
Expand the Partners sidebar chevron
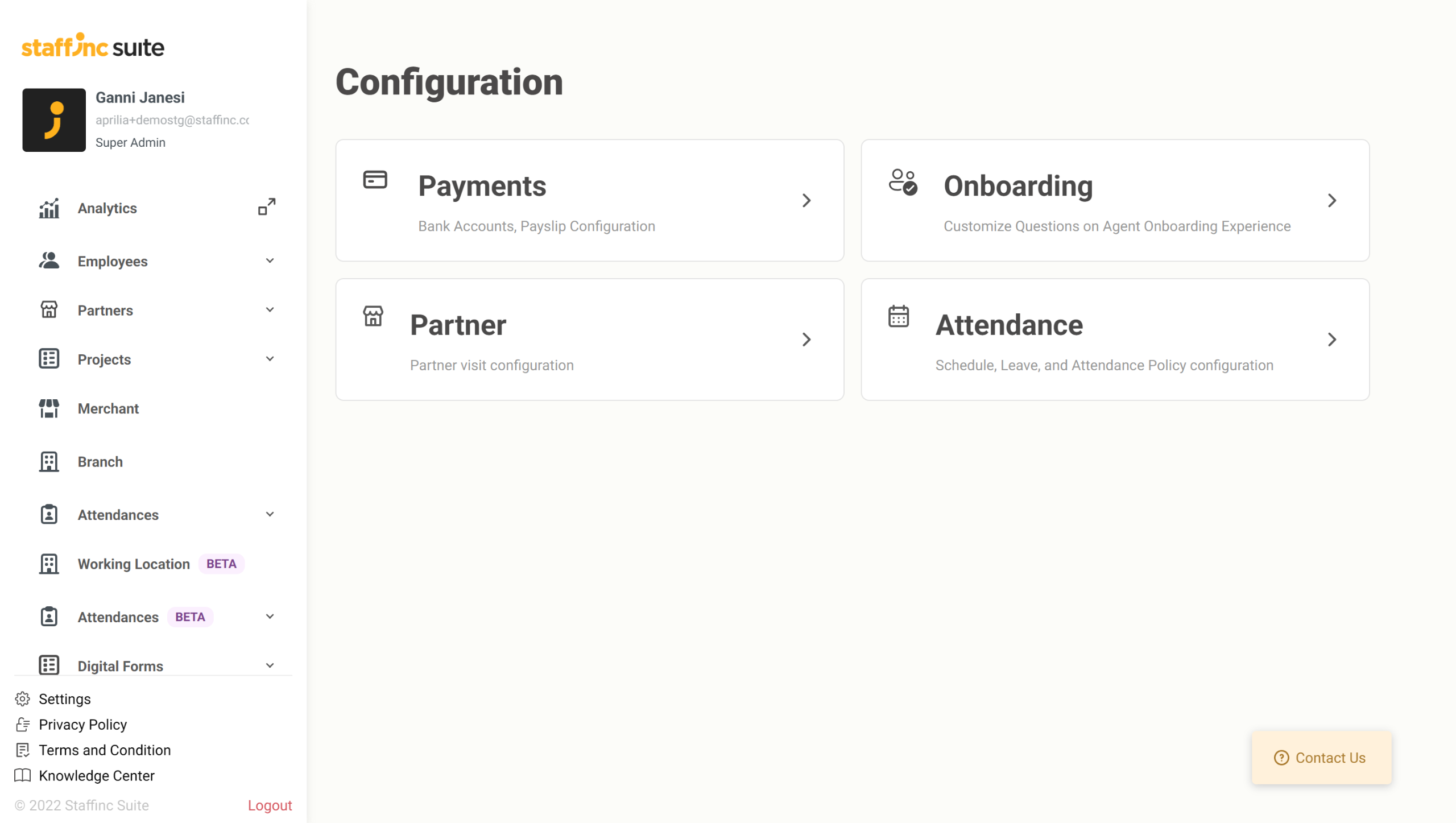click(270, 310)
